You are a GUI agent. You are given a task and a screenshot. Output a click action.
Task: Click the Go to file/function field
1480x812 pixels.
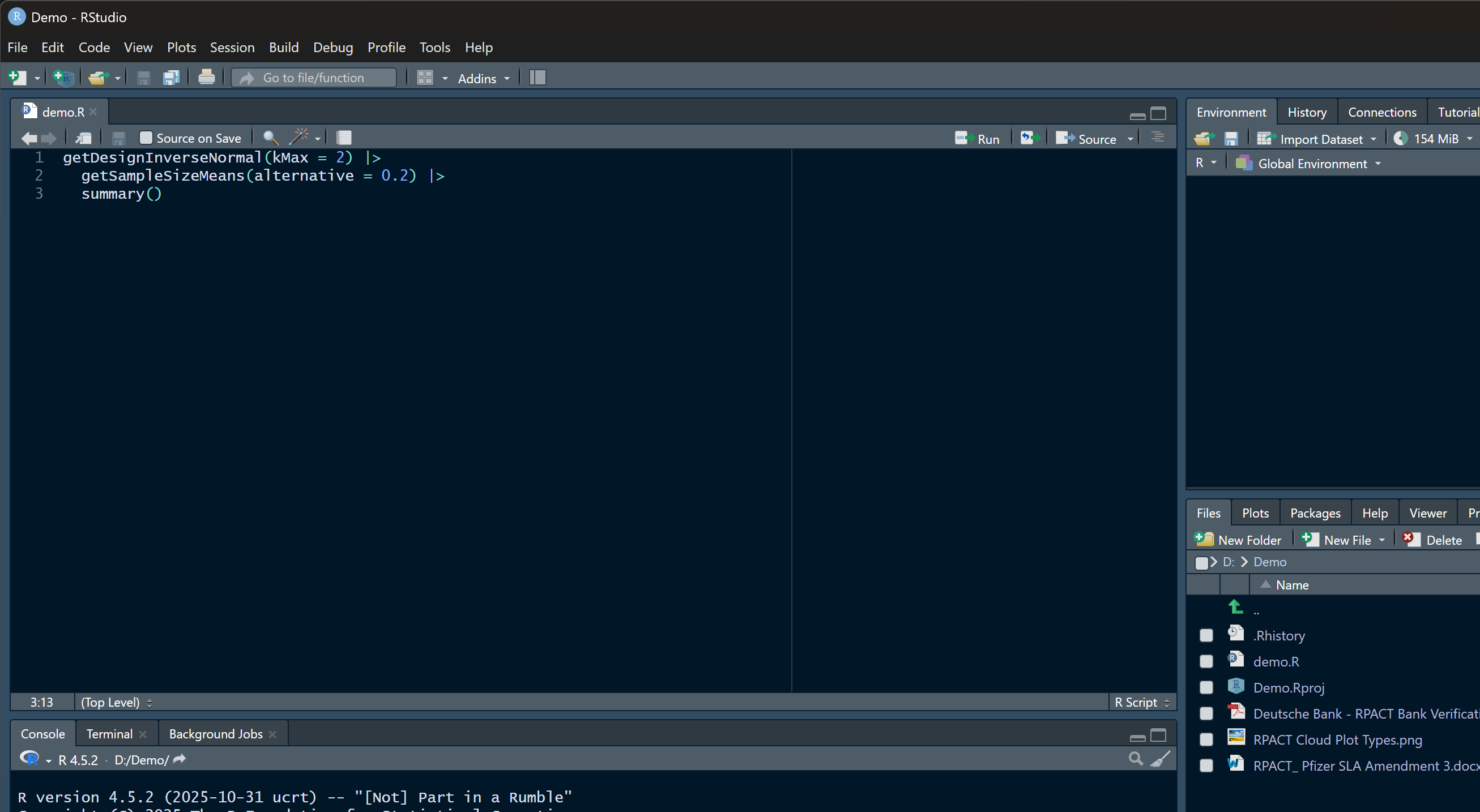point(314,78)
